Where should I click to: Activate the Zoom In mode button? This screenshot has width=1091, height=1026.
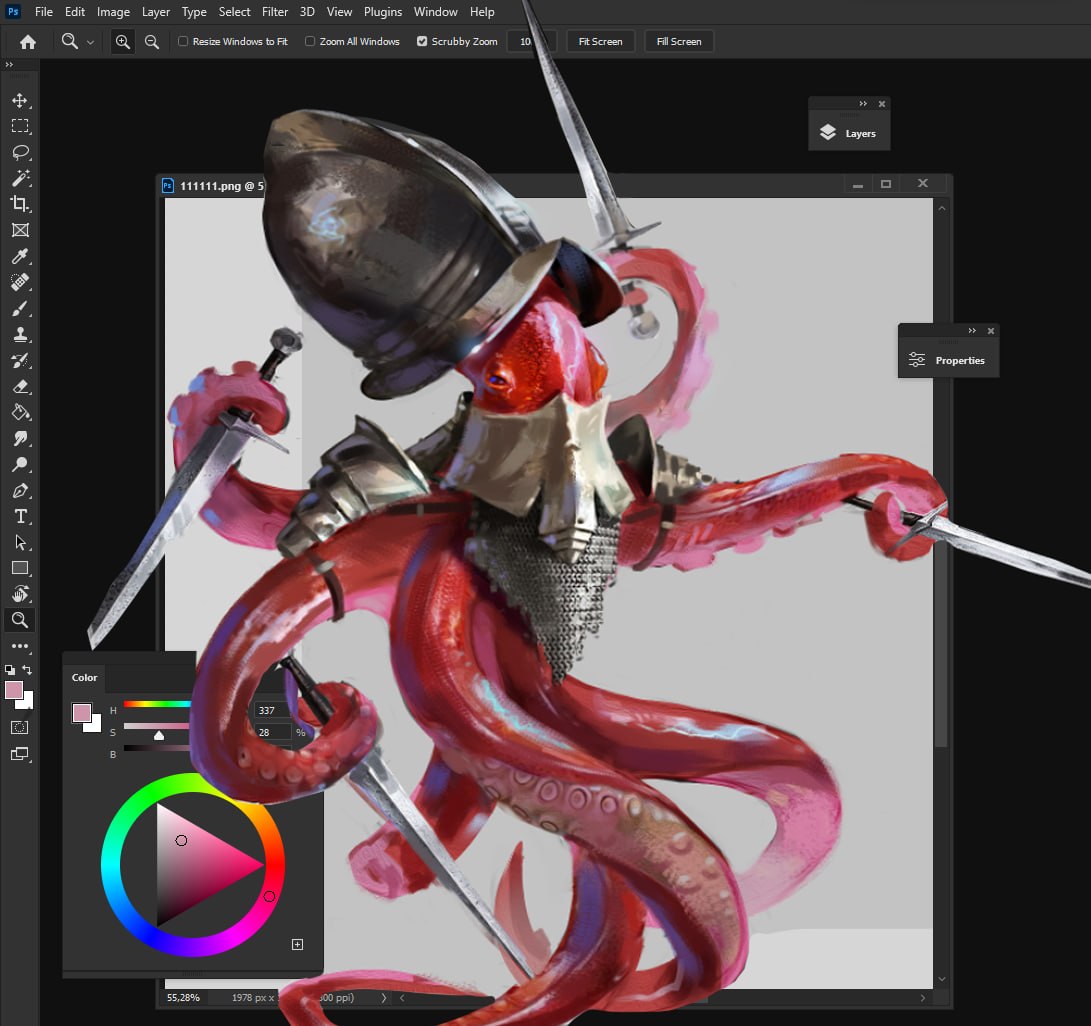pyautogui.click(x=122, y=42)
